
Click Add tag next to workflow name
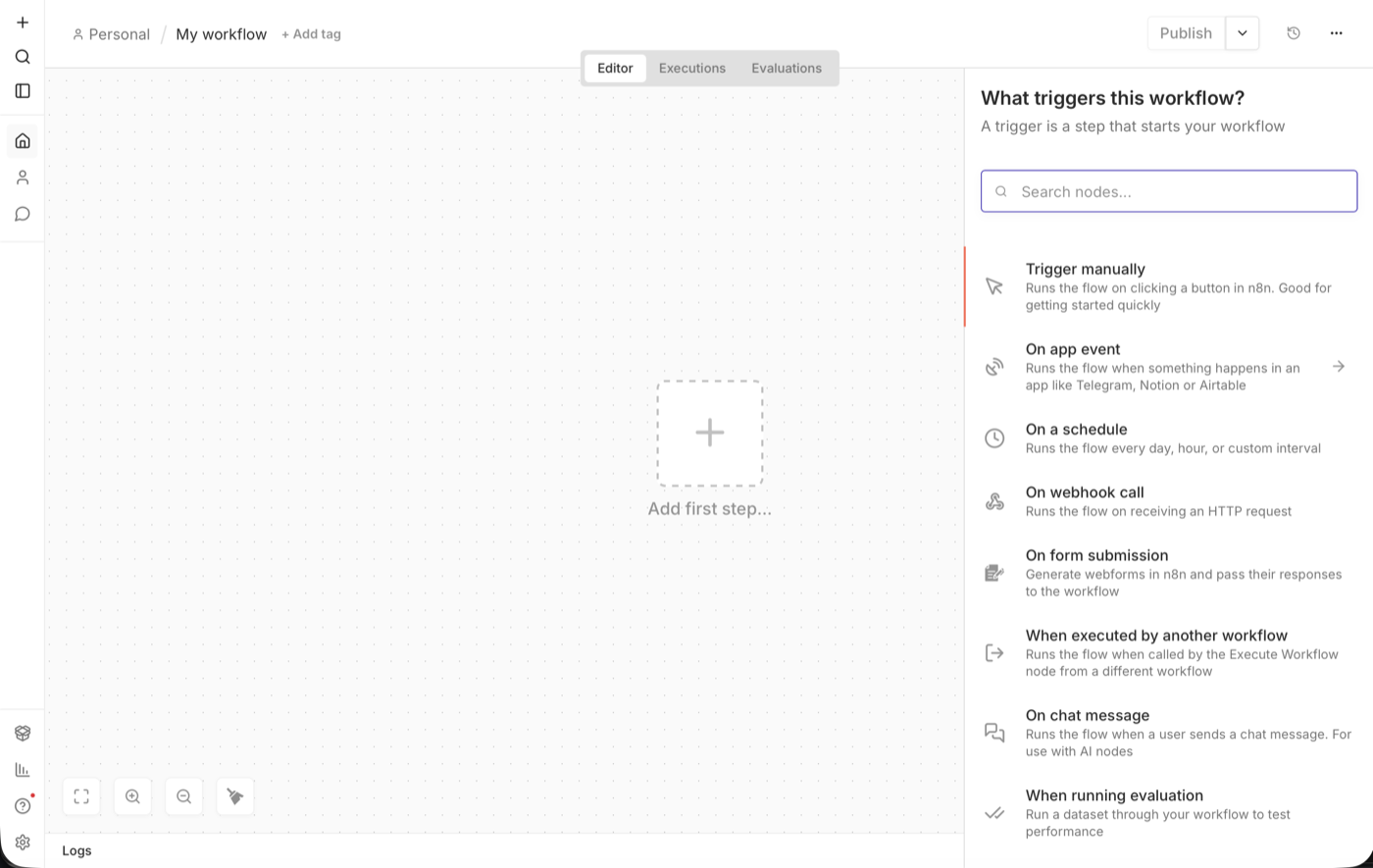pos(311,34)
